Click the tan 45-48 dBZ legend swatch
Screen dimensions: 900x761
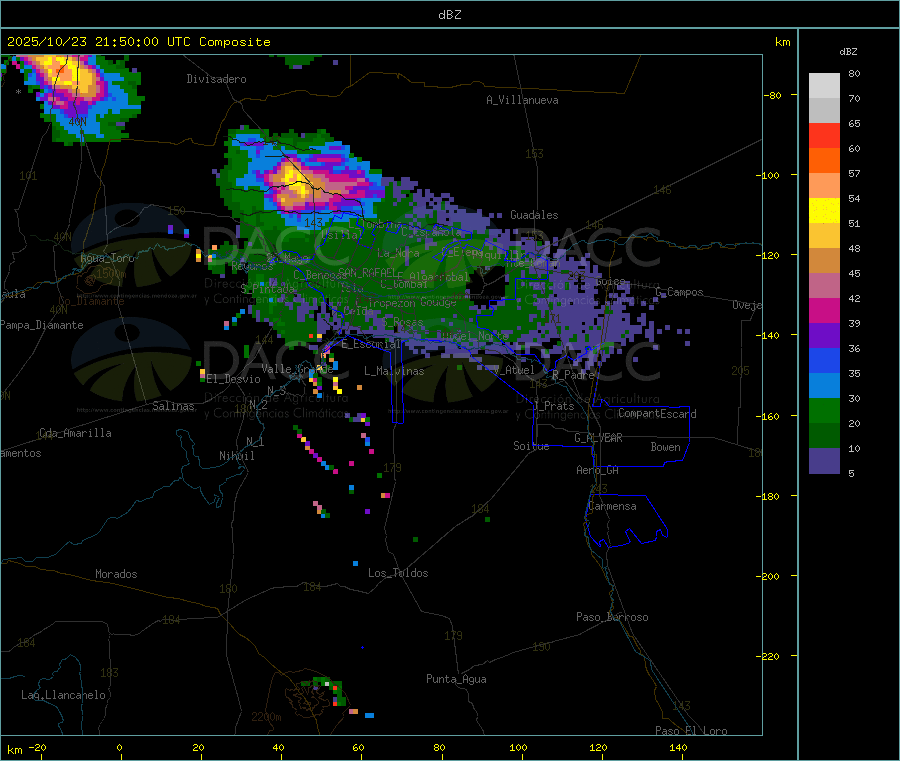(824, 261)
